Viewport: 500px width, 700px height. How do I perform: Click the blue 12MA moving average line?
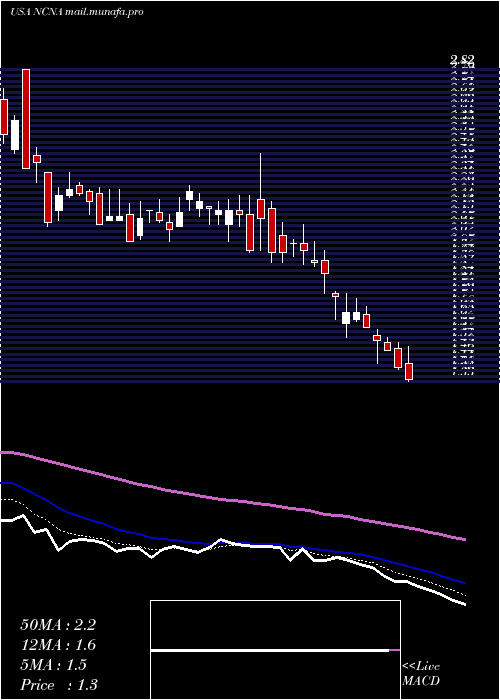click(232, 543)
